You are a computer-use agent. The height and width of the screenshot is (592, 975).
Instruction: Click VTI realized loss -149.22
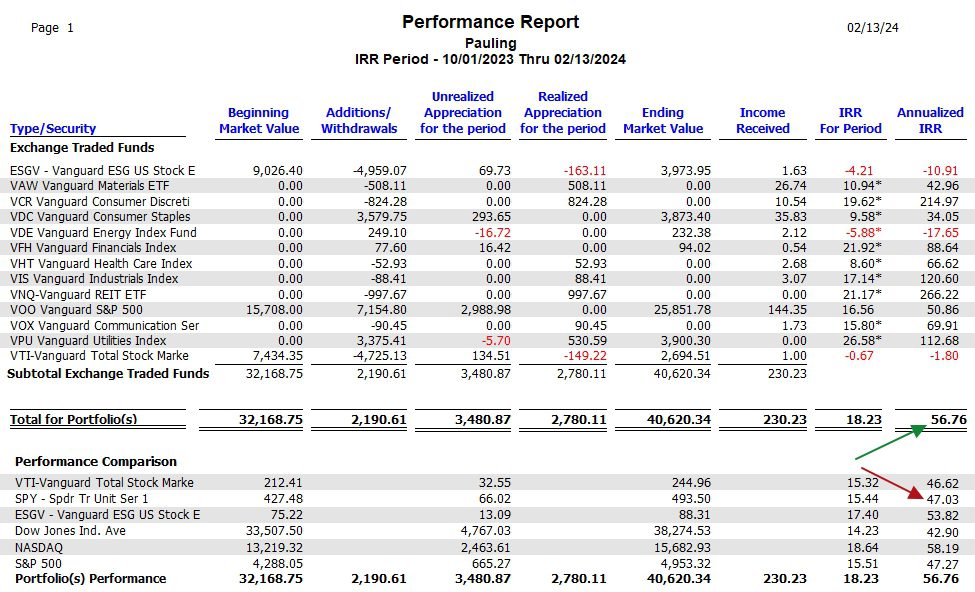[585, 356]
